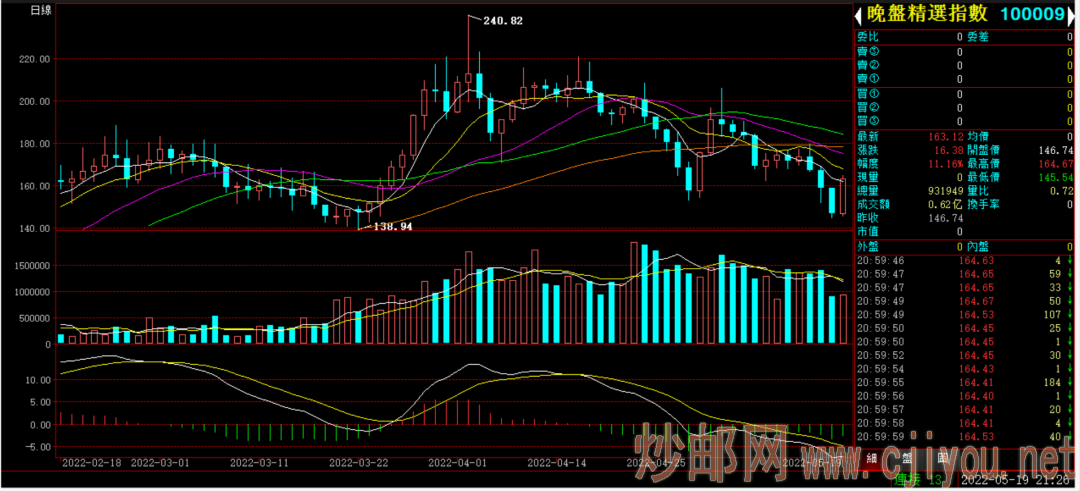Click the 240.82 high price marker

[x=502, y=20]
